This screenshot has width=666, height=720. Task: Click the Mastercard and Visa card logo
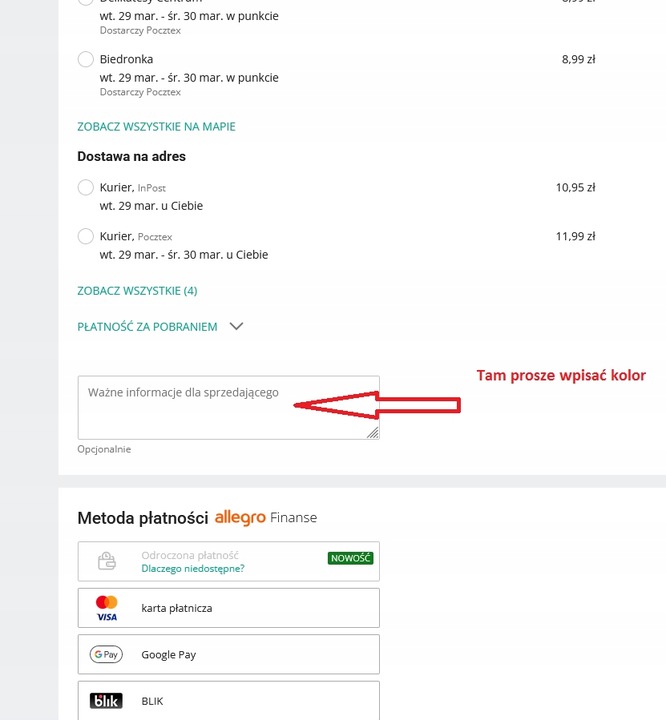pyautogui.click(x=107, y=608)
